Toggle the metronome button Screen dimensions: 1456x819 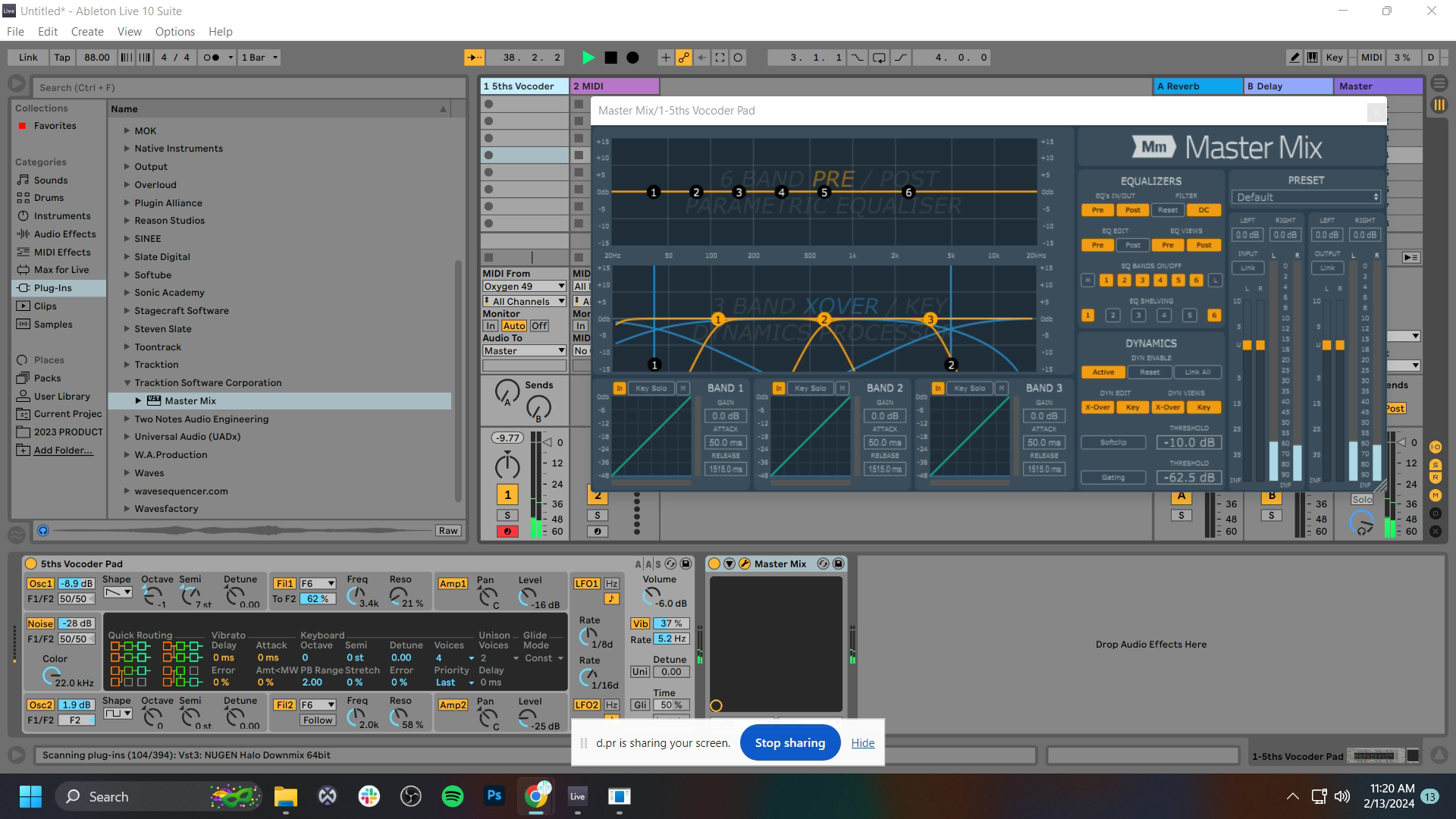point(212,58)
